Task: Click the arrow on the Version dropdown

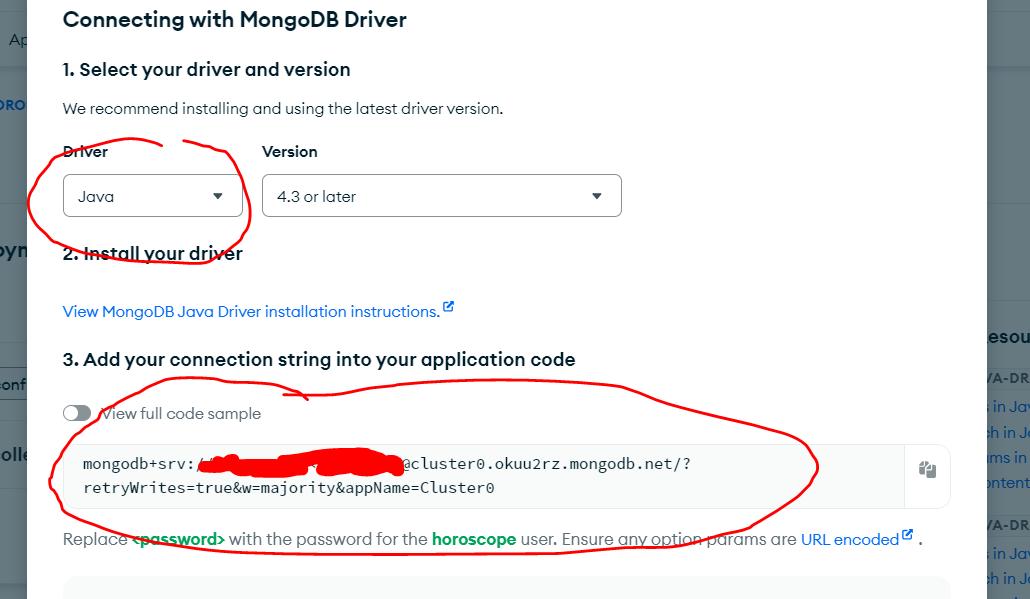Action: (596, 196)
